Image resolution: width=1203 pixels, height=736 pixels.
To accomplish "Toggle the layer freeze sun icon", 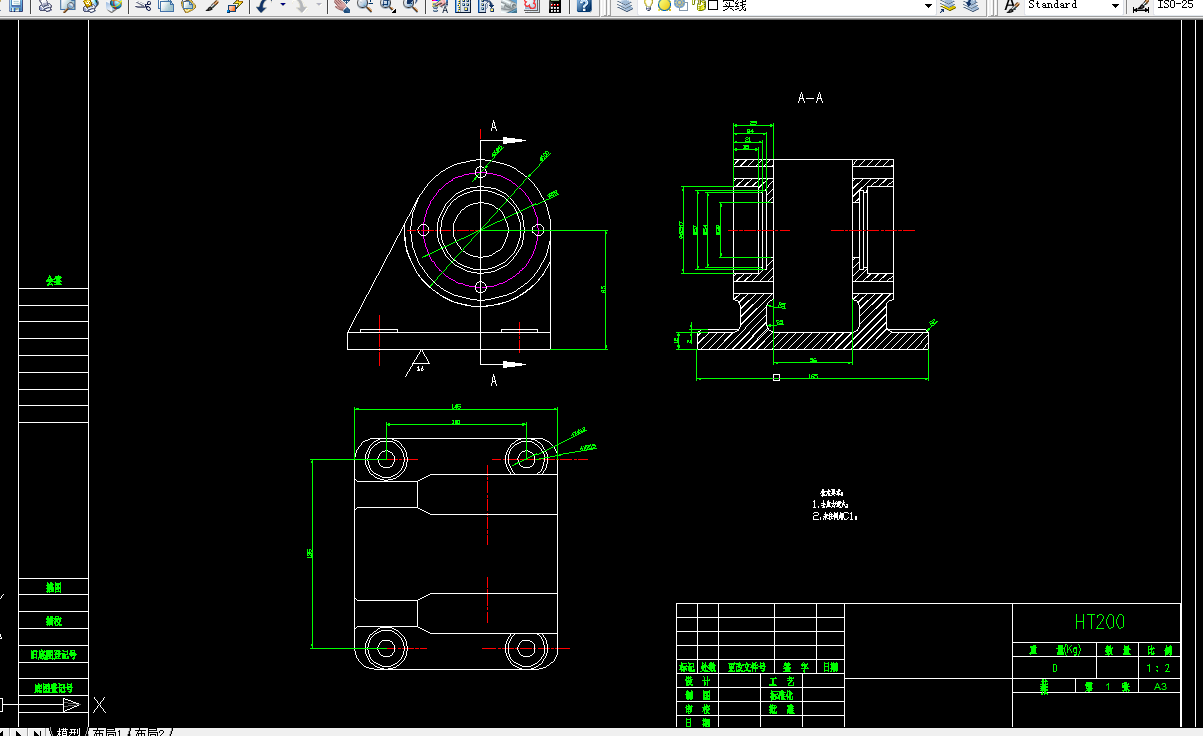I will click(664, 6).
